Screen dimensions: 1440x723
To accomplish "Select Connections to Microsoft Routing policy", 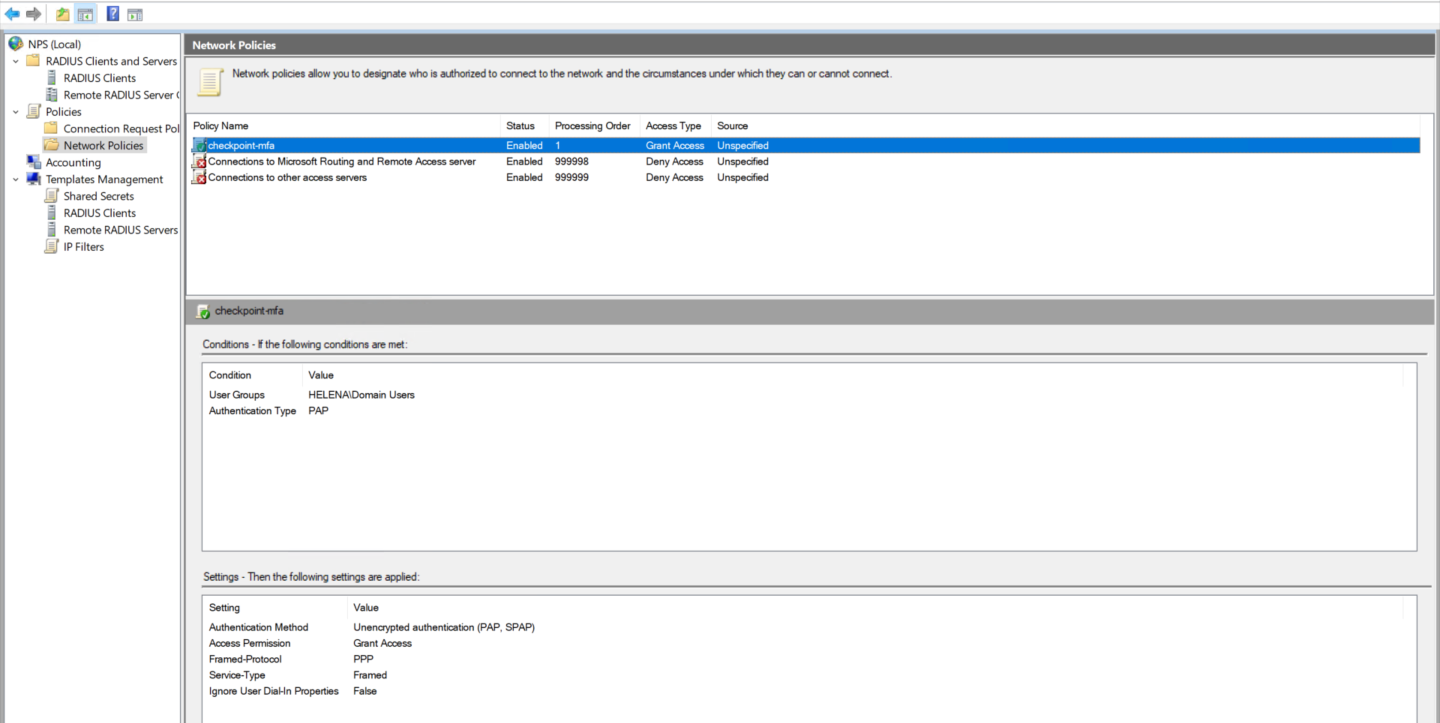I will coord(341,162).
